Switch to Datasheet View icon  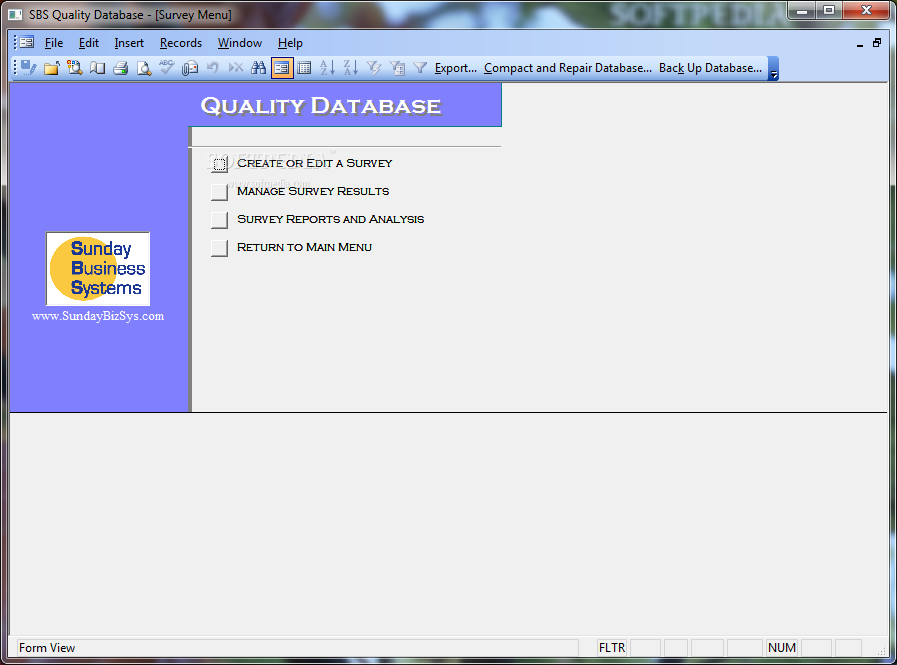pyautogui.click(x=304, y=68)
